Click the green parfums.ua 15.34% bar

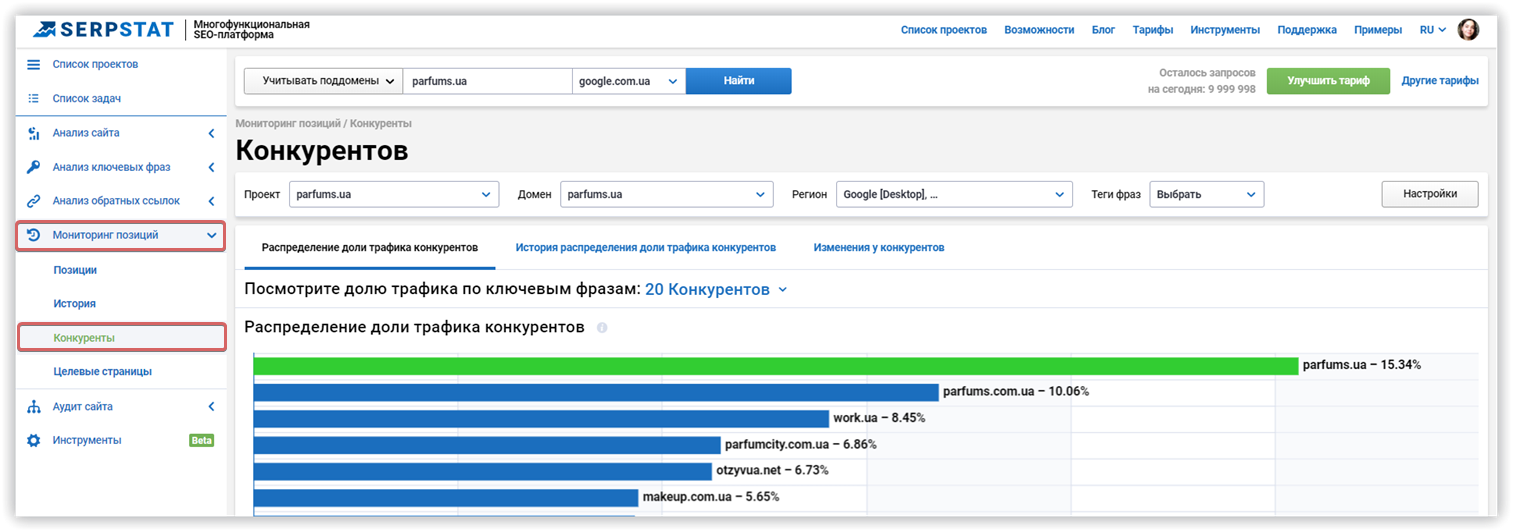click(x=776, y=365)
